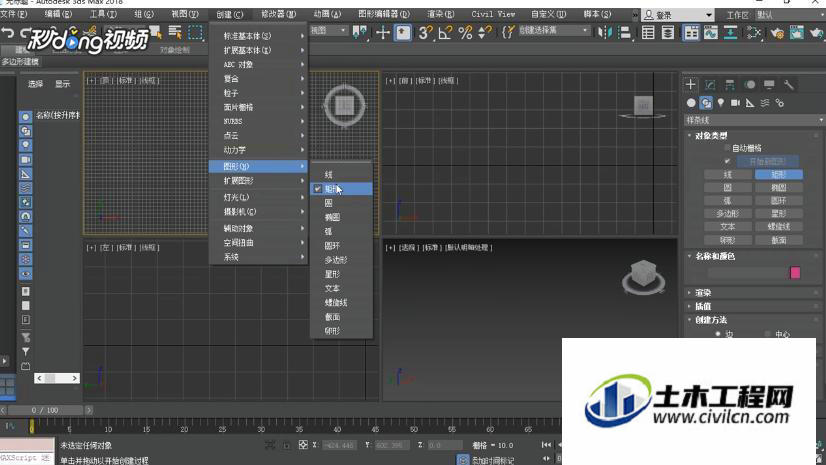
Task: Toggle the Spinner Snap tool
Action: tap(485, 33)
